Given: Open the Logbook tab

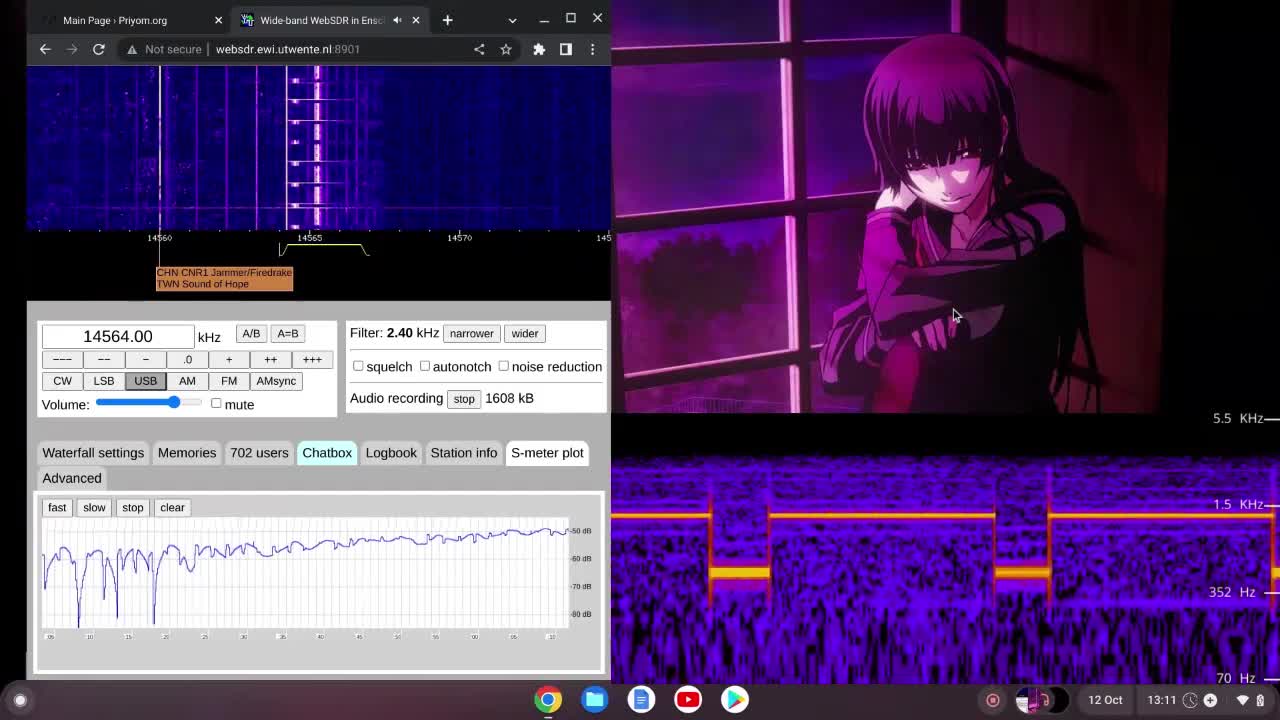Looking at the screenshot, I should tap(391, 453).
